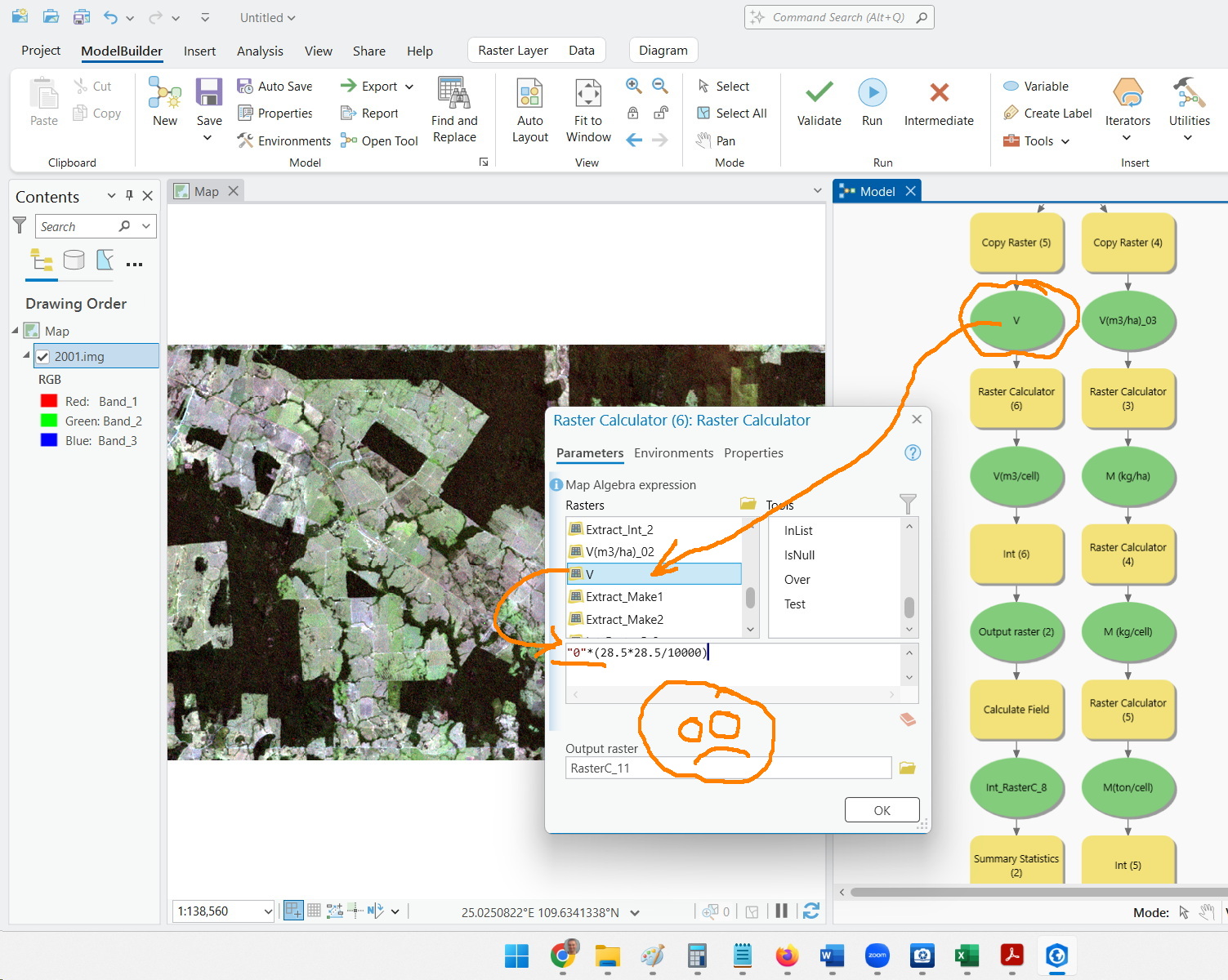Open the Analysis ribbon tab
Screen dimensions: 1228x980
coord(260,51)
